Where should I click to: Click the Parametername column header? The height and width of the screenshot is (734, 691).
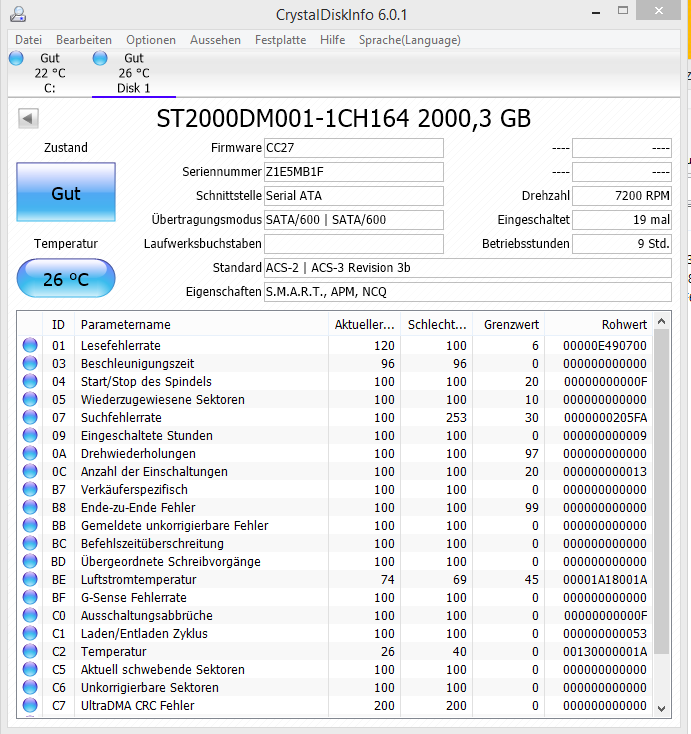(201, 324)
